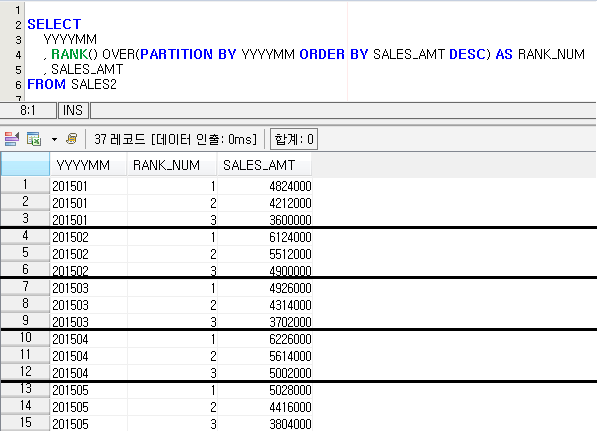597x431 pixels.
Task: Click line number 2 in editor gutter
Action: (18, 25)
